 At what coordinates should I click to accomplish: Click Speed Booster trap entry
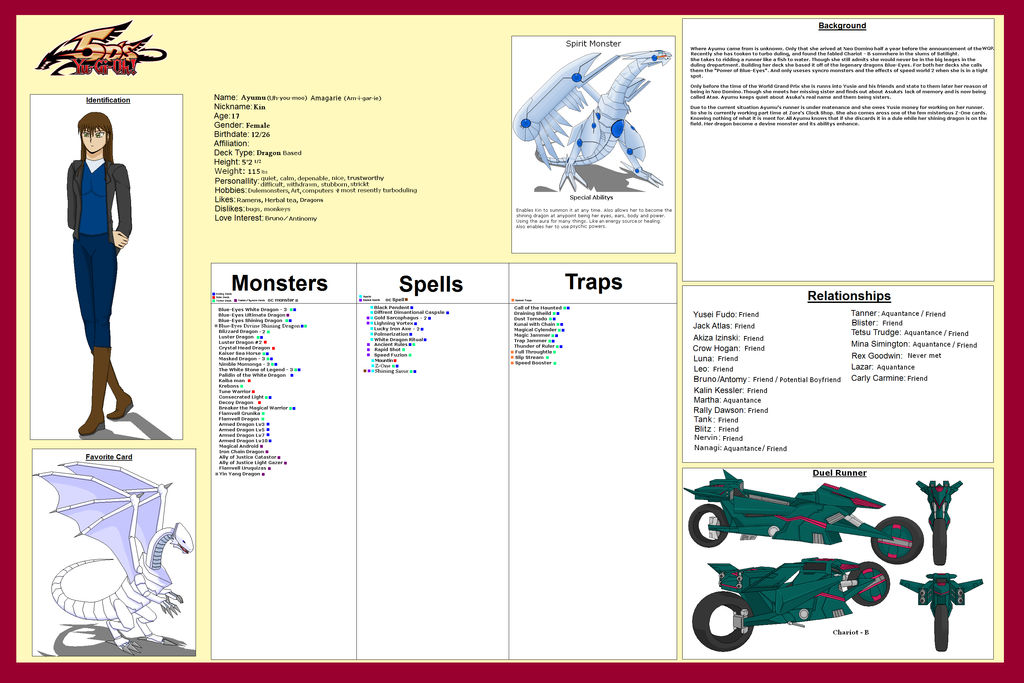point(534,363)
